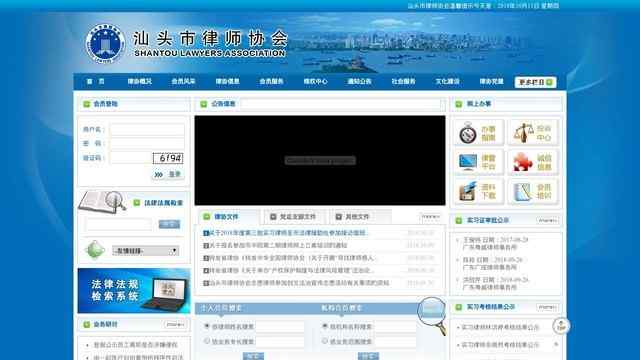Open the 更多栏目 navigation expander
The image size is (640, 360).
[x=536, y=82]
